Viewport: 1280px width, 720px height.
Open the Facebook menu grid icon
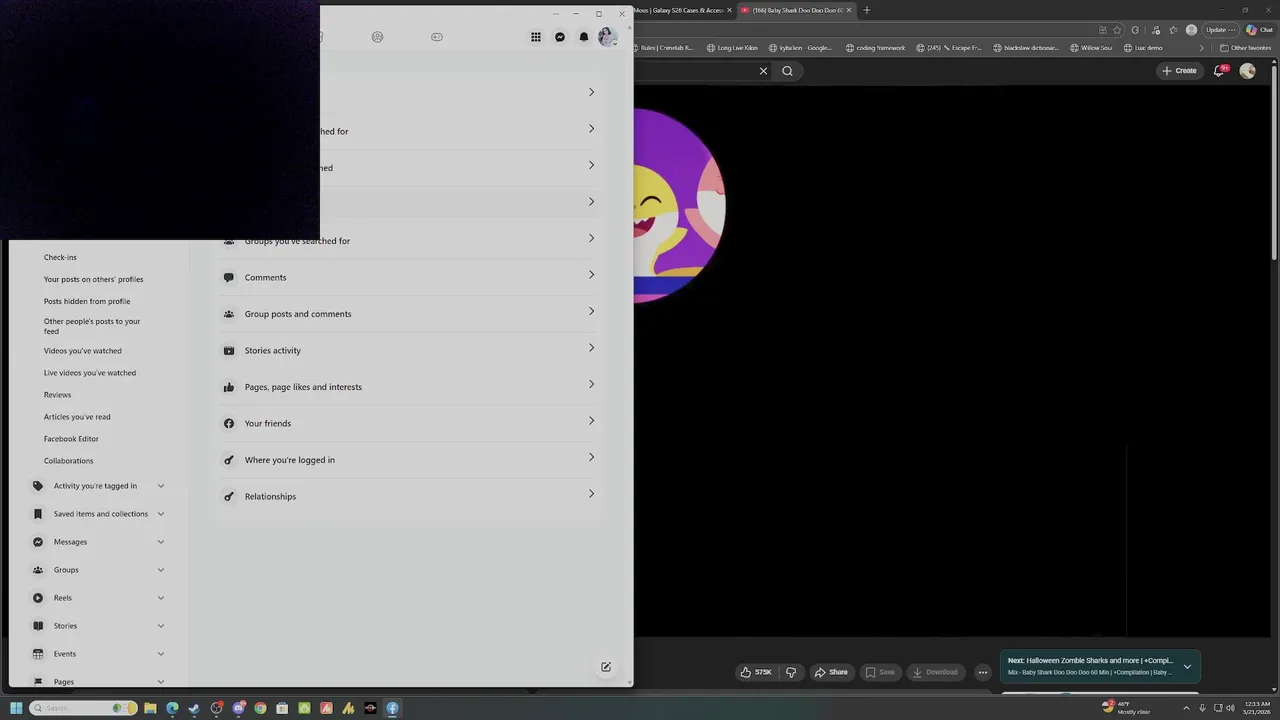point(536,37)
